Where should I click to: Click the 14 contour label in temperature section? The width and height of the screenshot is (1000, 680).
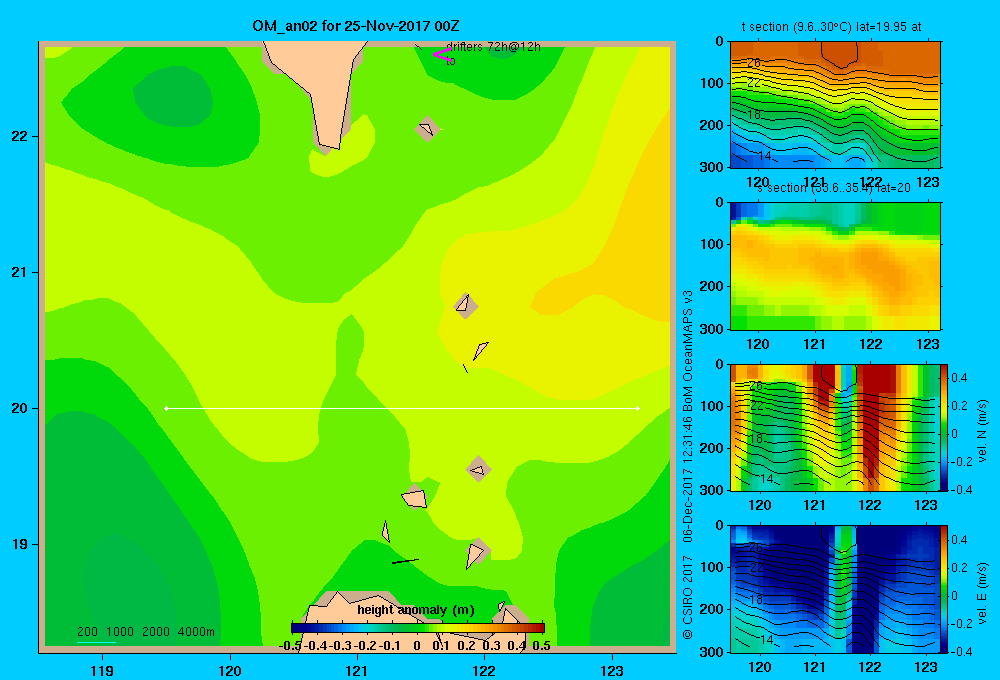[765, 156]
